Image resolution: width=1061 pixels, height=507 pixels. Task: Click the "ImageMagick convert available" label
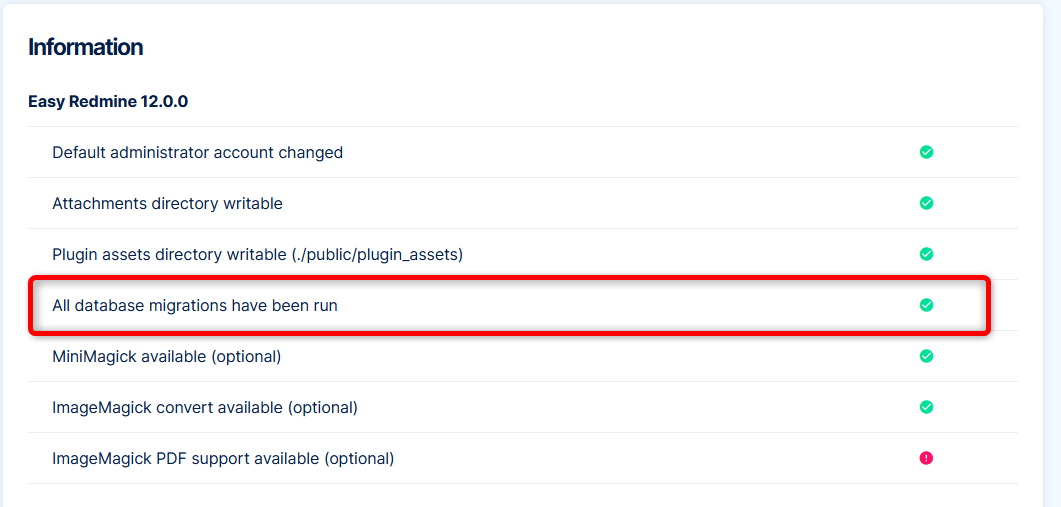point(166,408)
